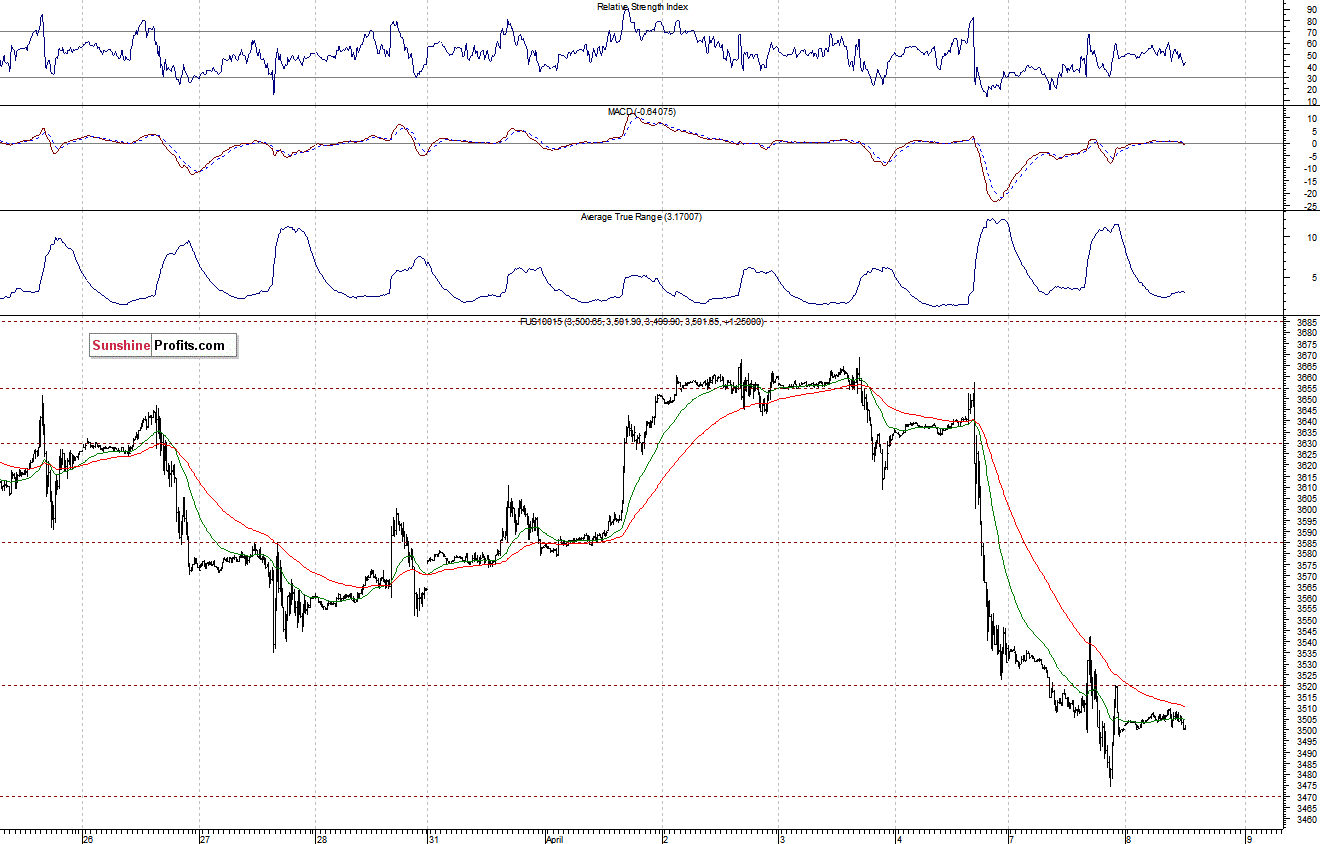Screen dimensions: 1320x844
Task: Click the 30 level on the RSI axis
Action: click(1311, 78)
